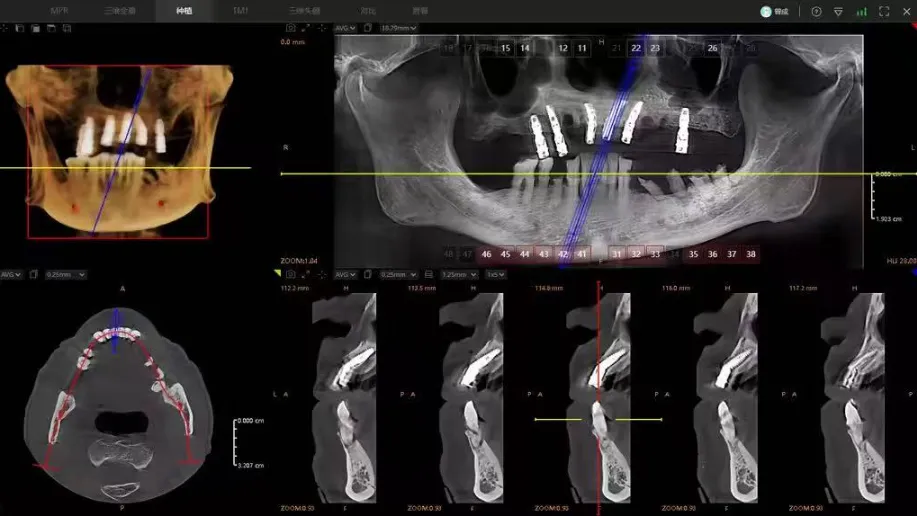Click the green user avatar at top right
The image size is (917, 516).
tap(766, 11)
